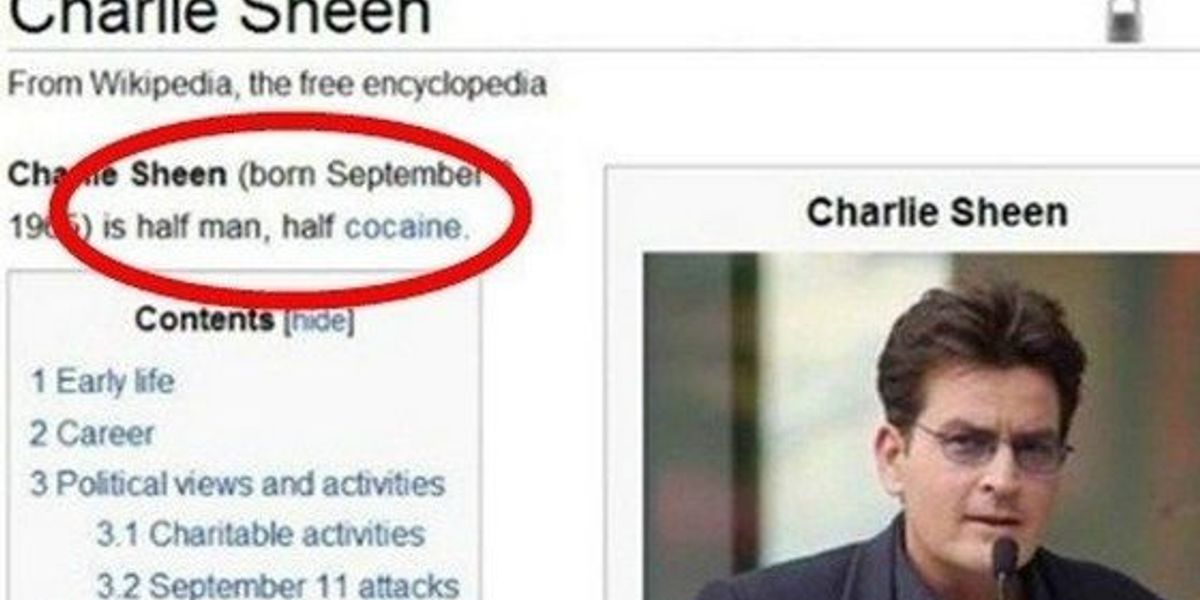Click section number 3.1 in Contents
The width and height of the screenshot is (1200, 600).
[x=118, y=534]
